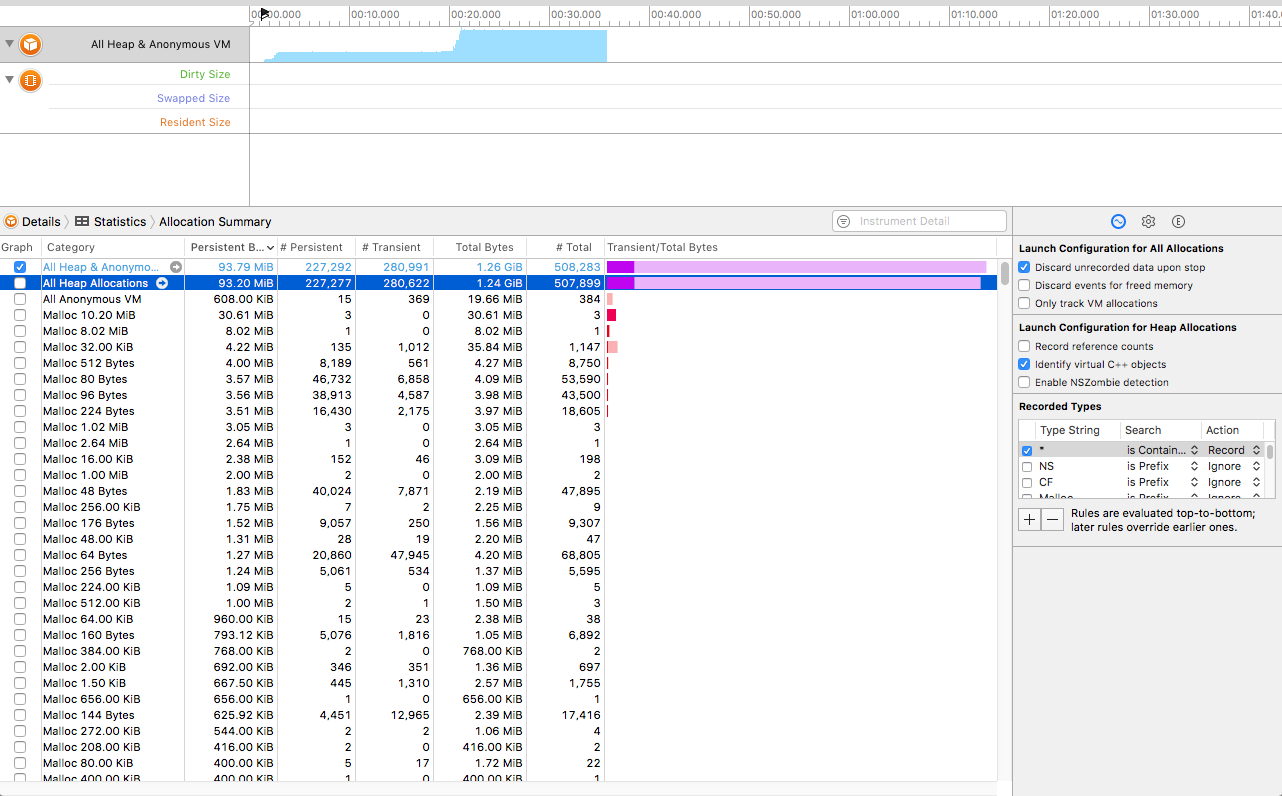Sort by # Transient column header
Image resolution: width=1282 pixels, height=796 pixels.
394,247
